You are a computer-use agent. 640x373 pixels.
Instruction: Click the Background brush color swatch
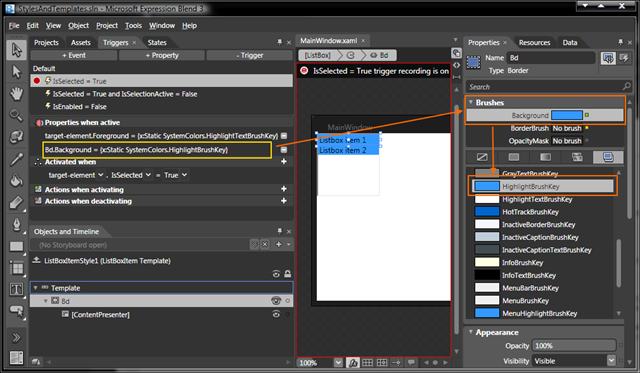[x=567, y=115]
